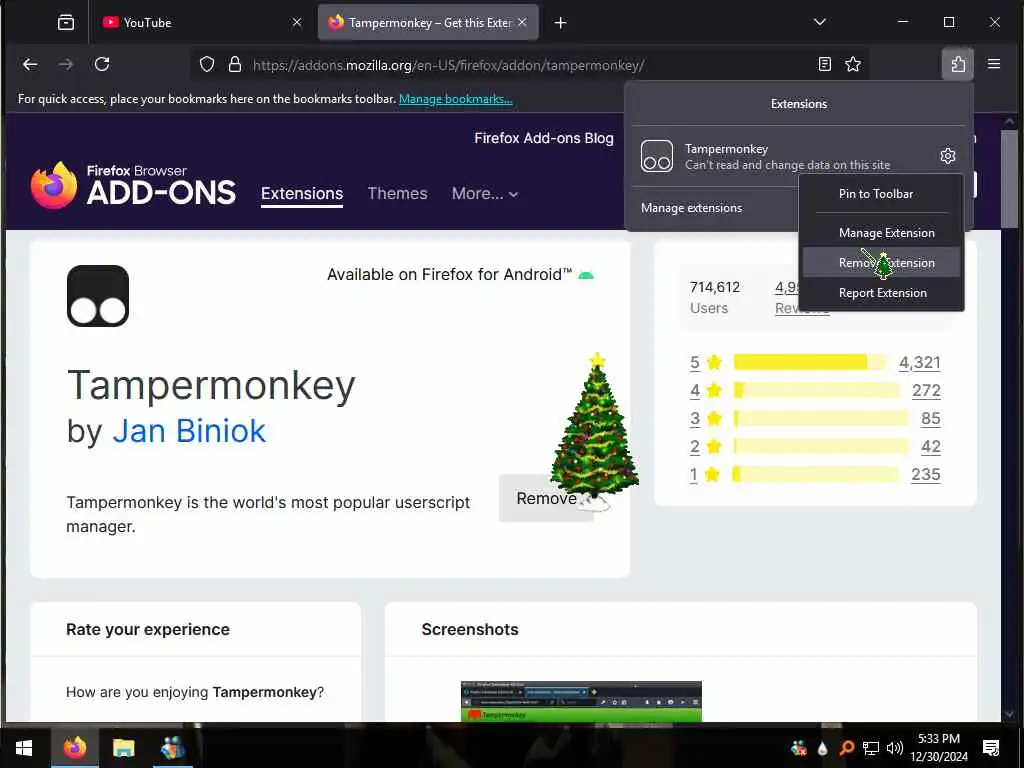This screenshot has height=768, width=1024.
Task: Toggle the Extensions puzzle-piece toolbar button
Action: tap(958, 64)
